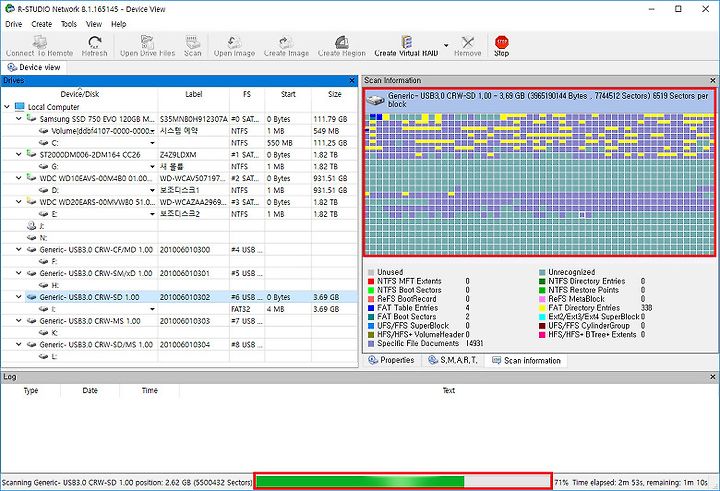Click the USB drive icon in scan header

click(376, 100)
